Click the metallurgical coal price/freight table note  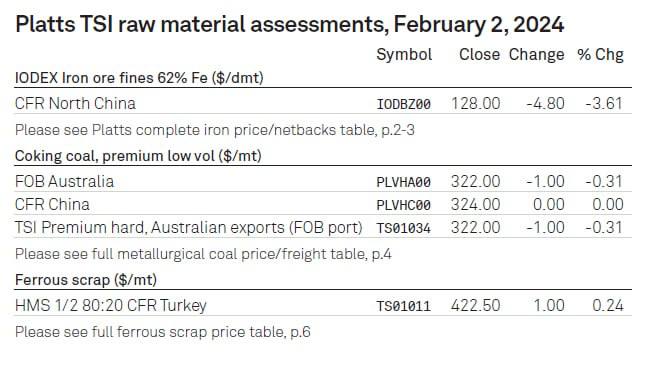[x=203, y=254]
